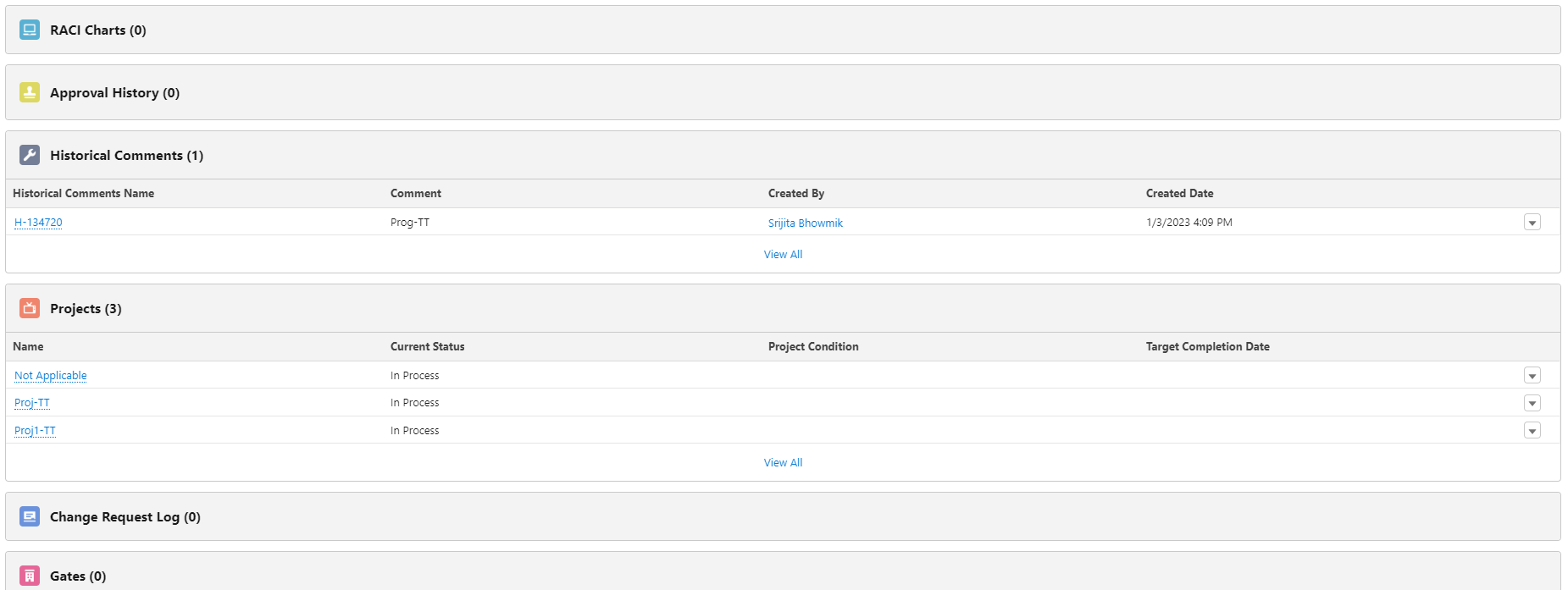The height and width of the screenshot is (590, 1568).
Task: Click the Created By column header
Action: coord(796,193)
